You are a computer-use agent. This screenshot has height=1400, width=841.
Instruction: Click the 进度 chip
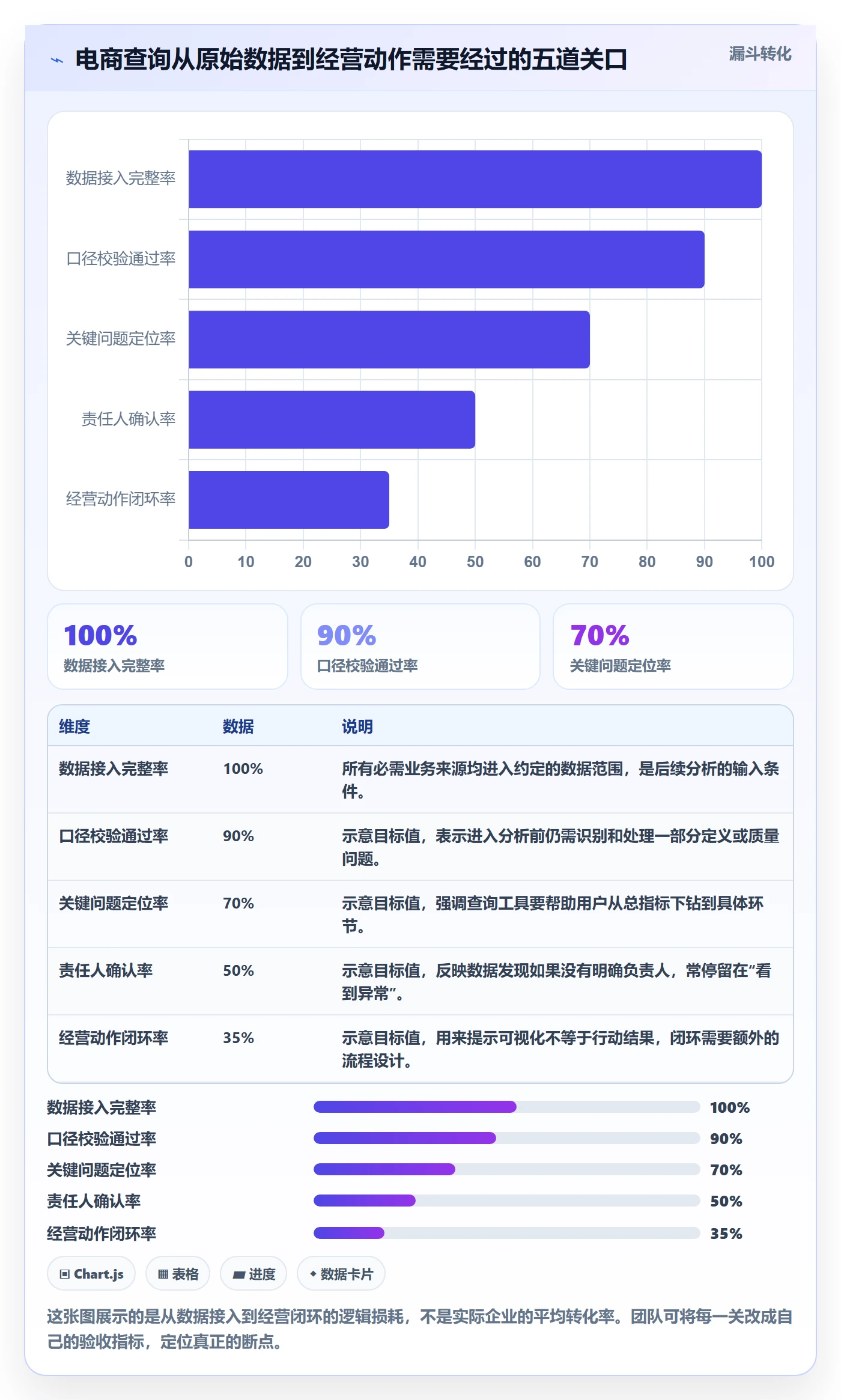(254, 1273)
